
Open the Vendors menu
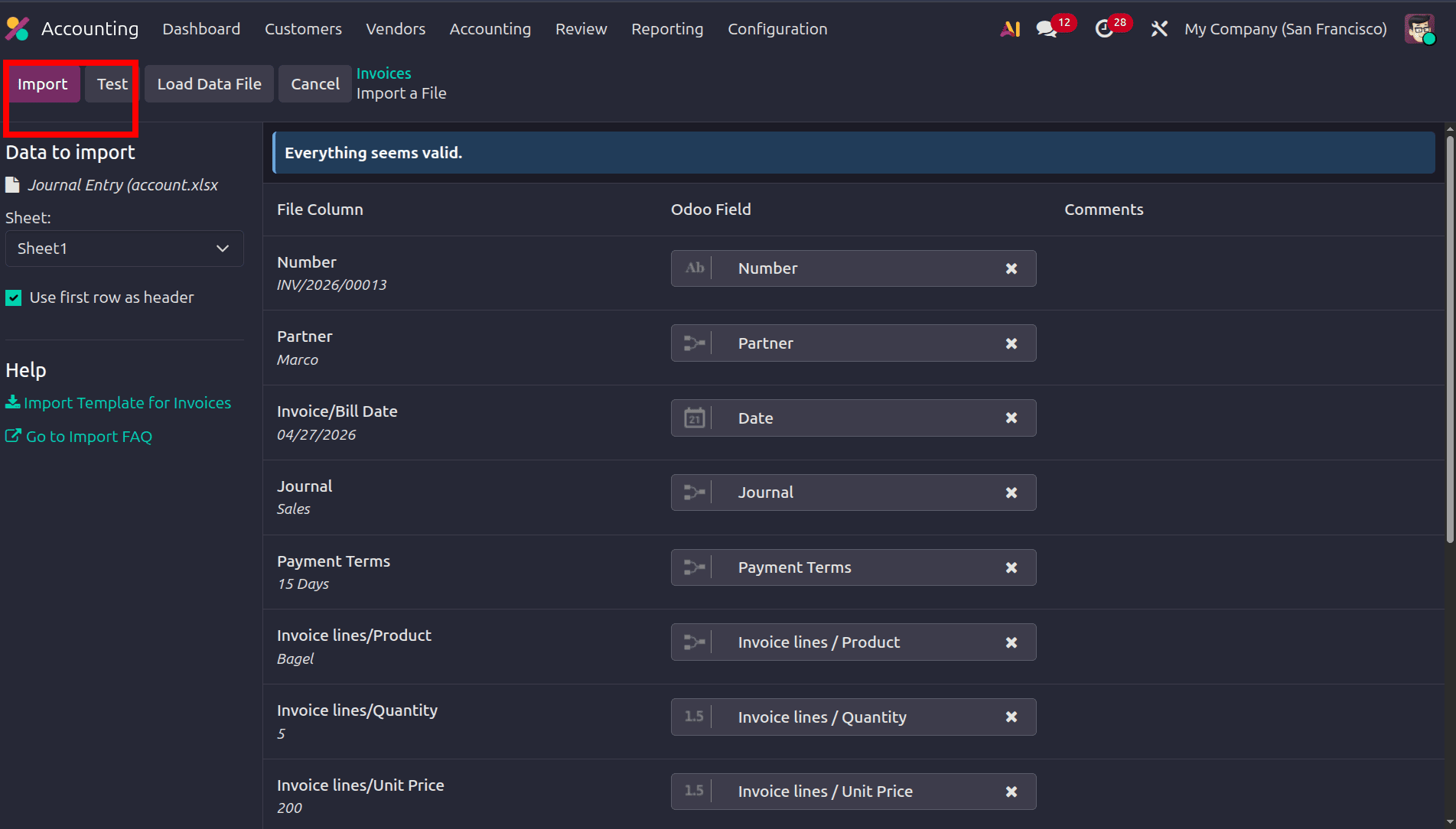(396, 29)
